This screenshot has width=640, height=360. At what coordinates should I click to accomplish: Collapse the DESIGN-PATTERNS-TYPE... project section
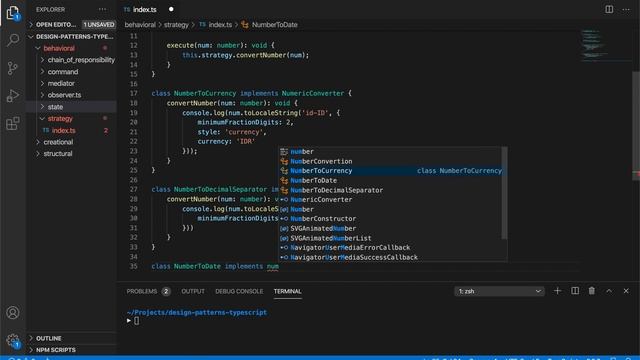[x=71, y=36]
